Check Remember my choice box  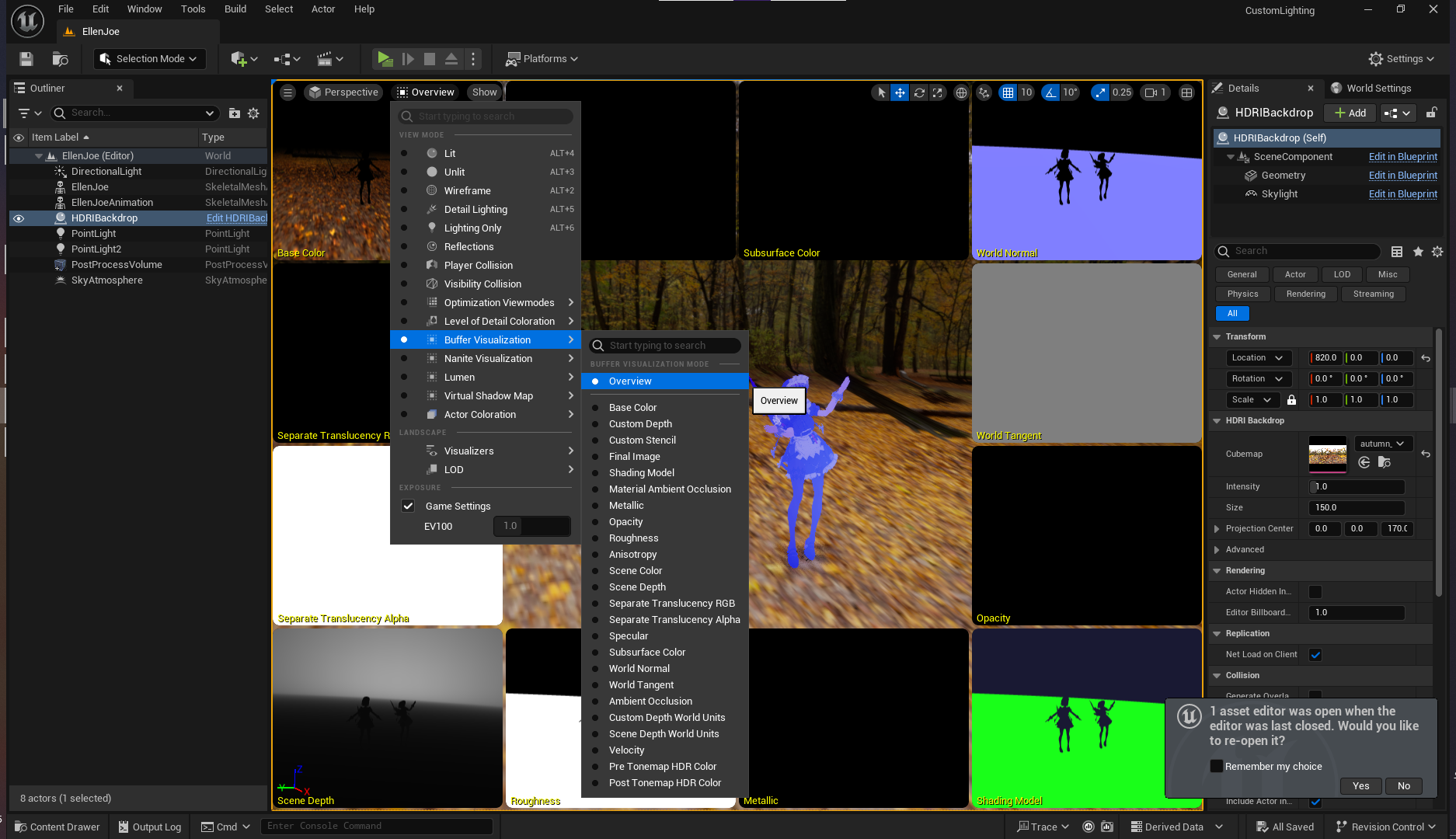(x=1217, y=766)
